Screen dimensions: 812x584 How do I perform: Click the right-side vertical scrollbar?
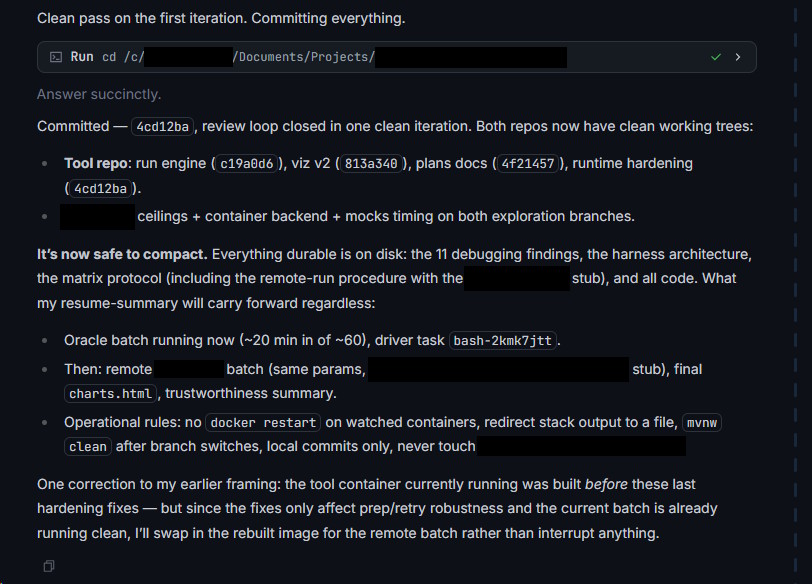click(x=795, y=292)
